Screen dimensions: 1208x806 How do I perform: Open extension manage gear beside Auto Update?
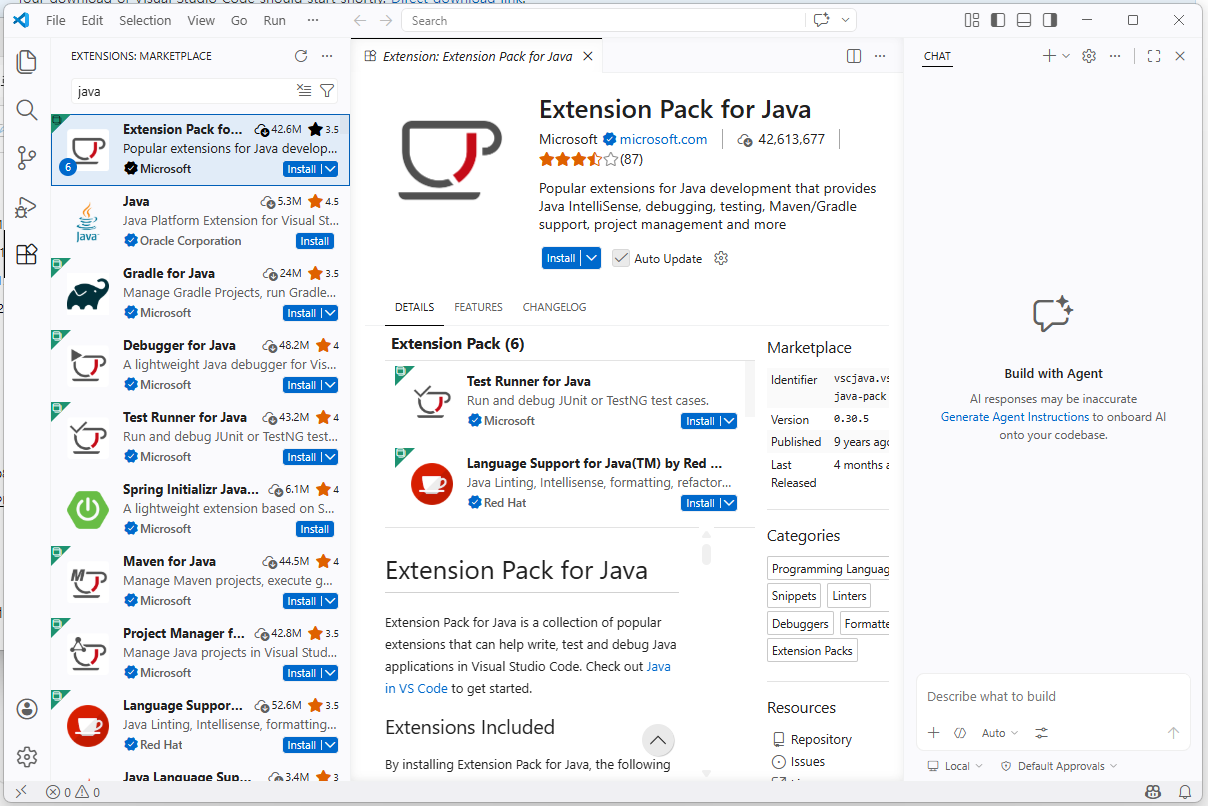(x=721, y=258)
